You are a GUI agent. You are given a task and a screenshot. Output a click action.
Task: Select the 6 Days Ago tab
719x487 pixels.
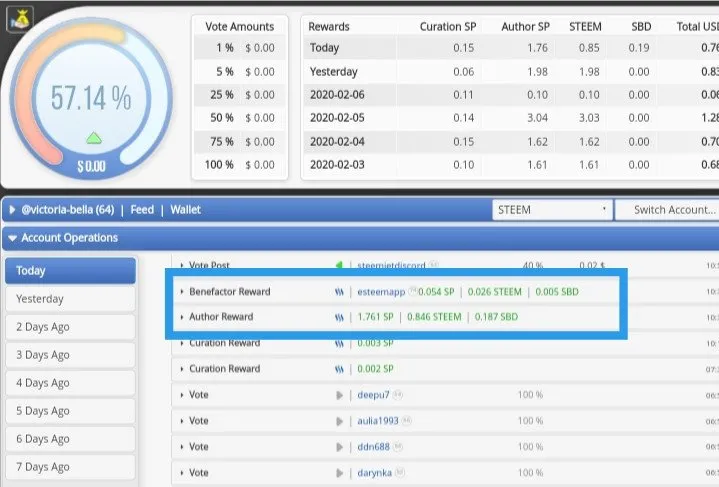click(x=71, y=439)
